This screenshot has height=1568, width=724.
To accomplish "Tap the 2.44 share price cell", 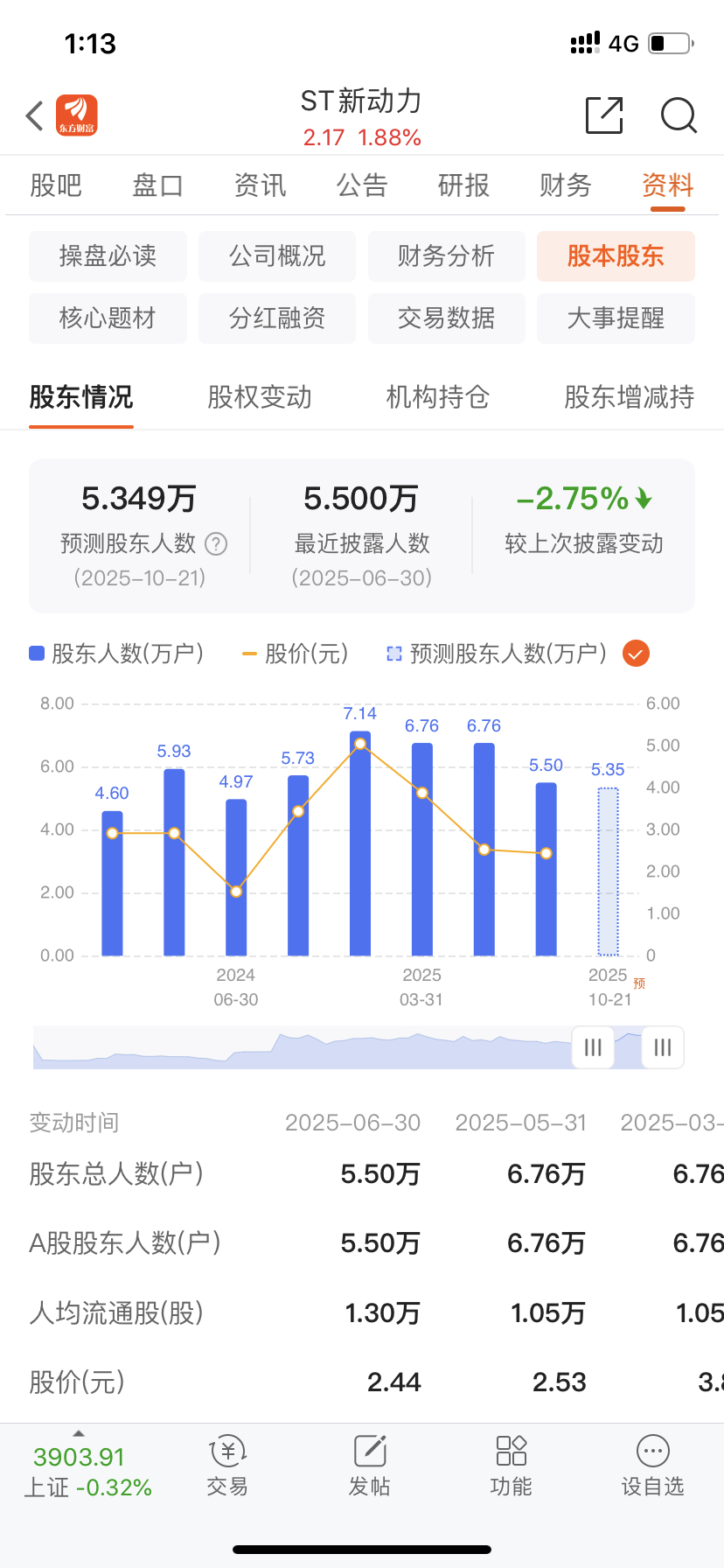I will (394, 1382).
